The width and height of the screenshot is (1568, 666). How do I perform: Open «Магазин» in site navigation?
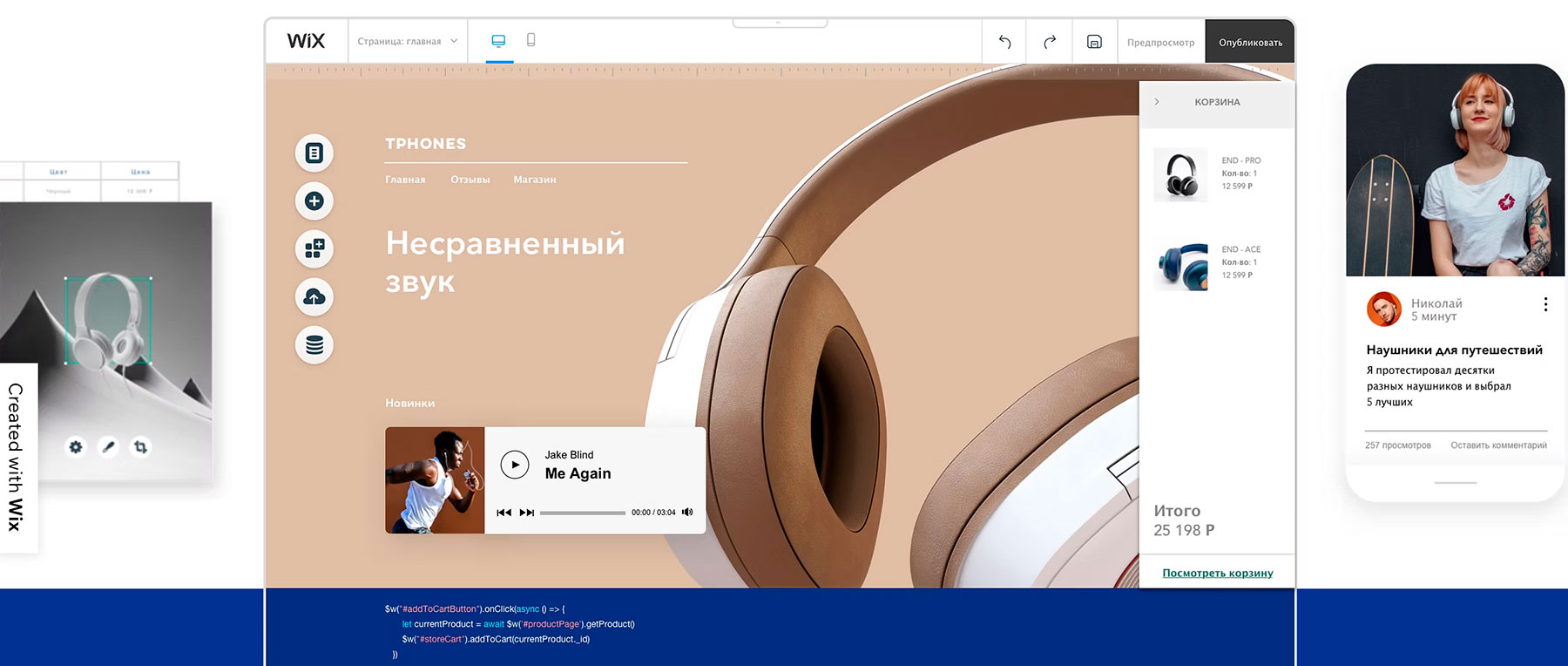535,180
